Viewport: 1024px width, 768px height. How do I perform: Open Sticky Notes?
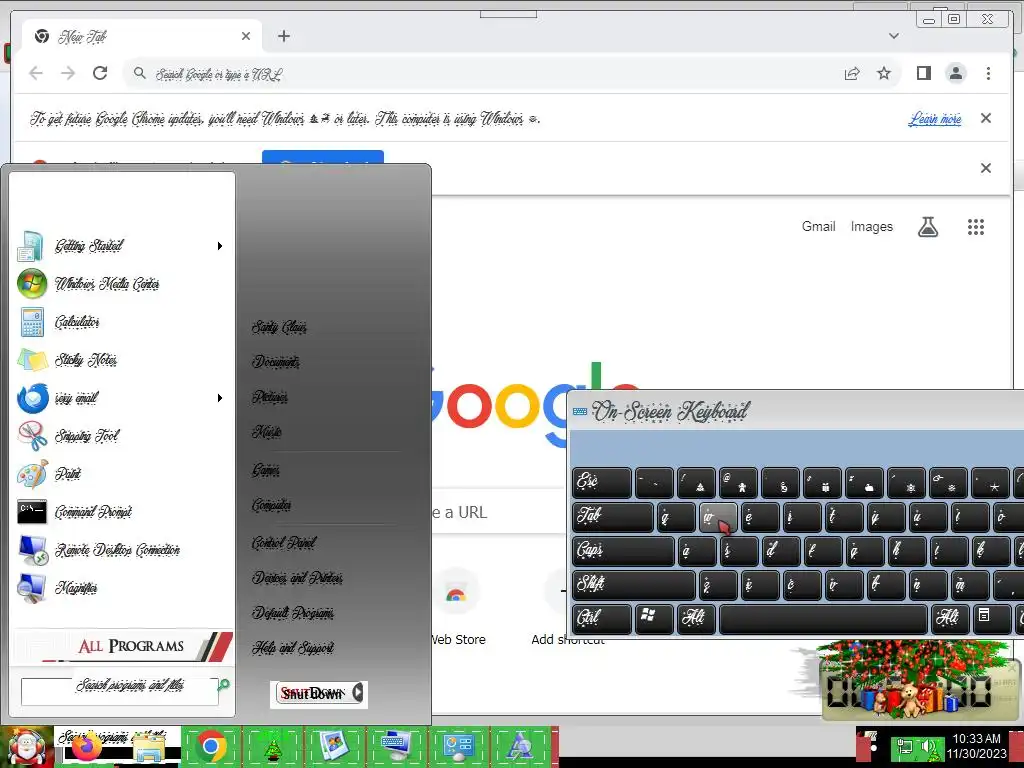(x=121, y=360)
